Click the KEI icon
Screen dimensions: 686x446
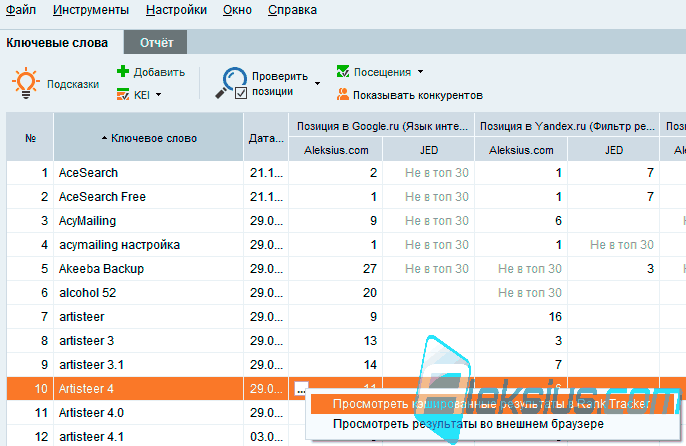click(x=123, y=94)
